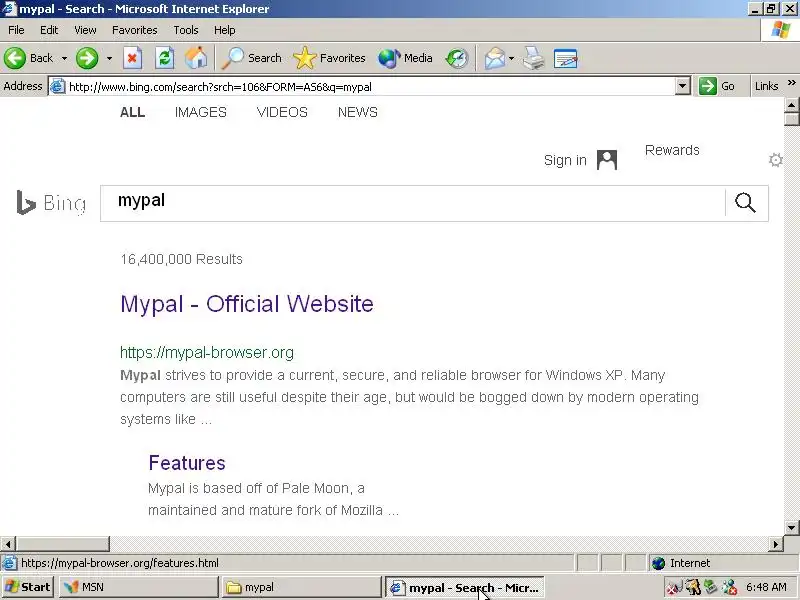Click the profile avatar icon

pos(607,160)
